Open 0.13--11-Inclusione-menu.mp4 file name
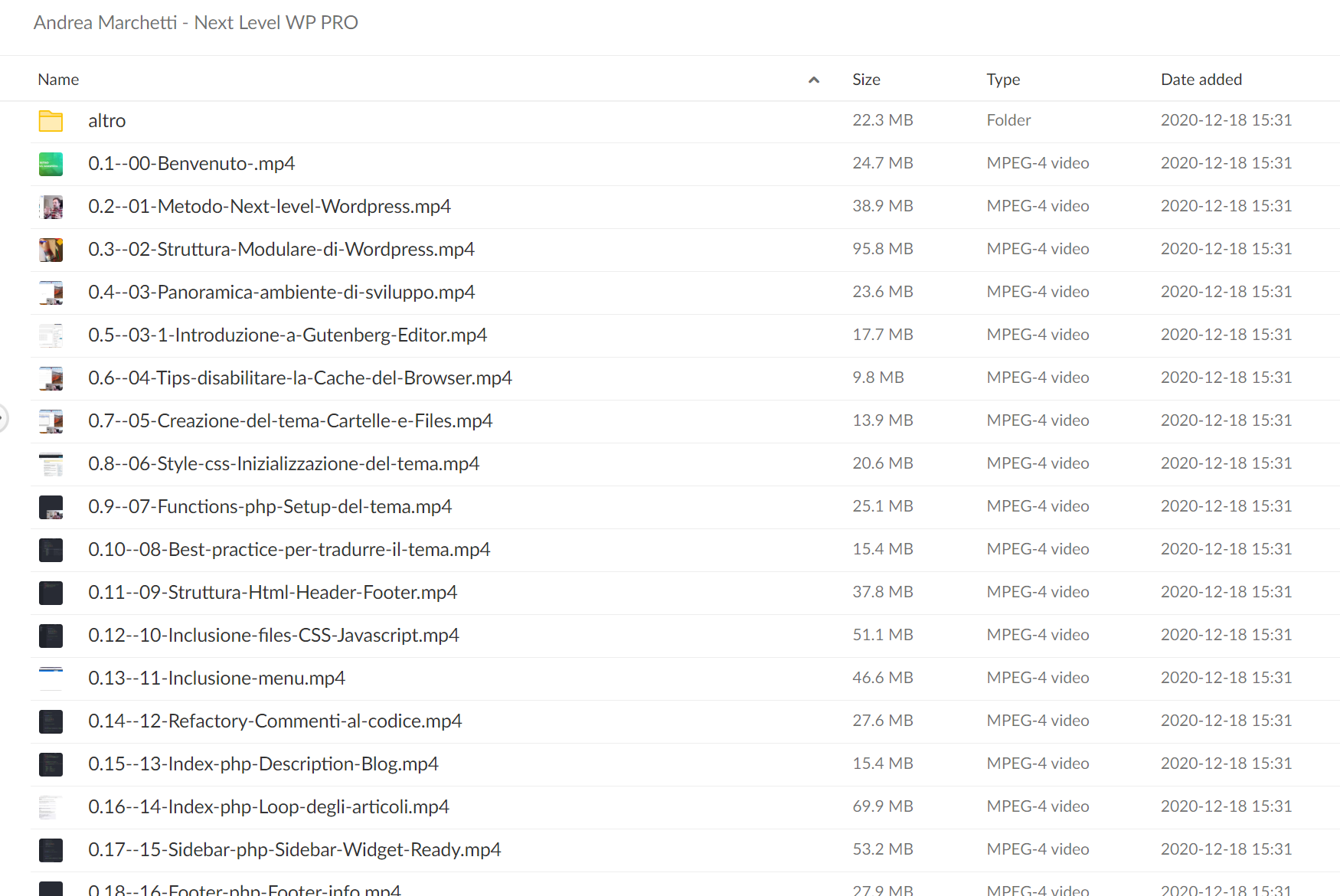Screen dimensions: 1340x896 [x=217, y=679]
